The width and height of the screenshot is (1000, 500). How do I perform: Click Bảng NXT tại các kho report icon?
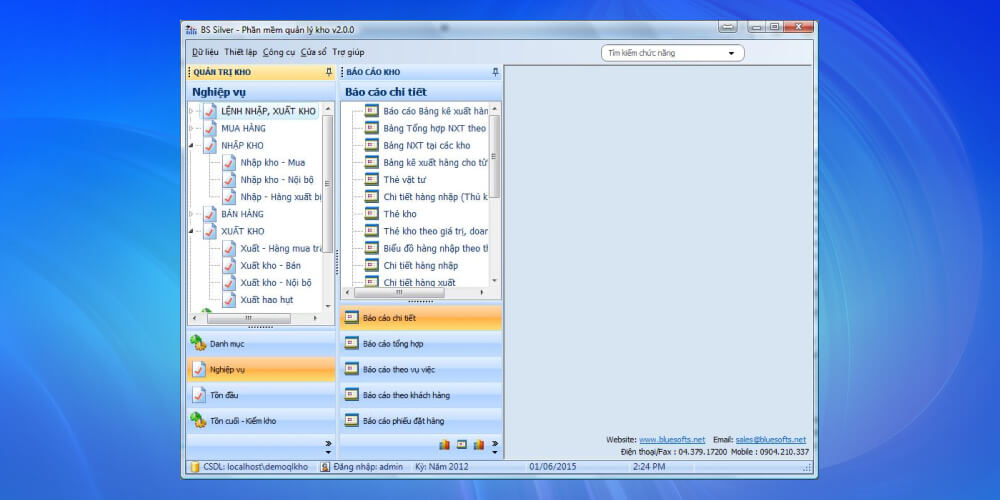pos(372,145)
